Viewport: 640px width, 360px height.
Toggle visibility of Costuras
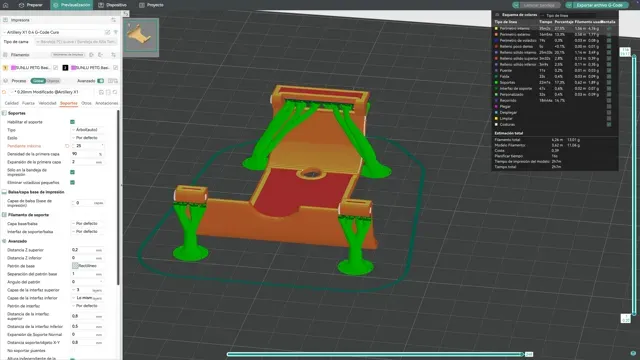click(x=609, y=124)
